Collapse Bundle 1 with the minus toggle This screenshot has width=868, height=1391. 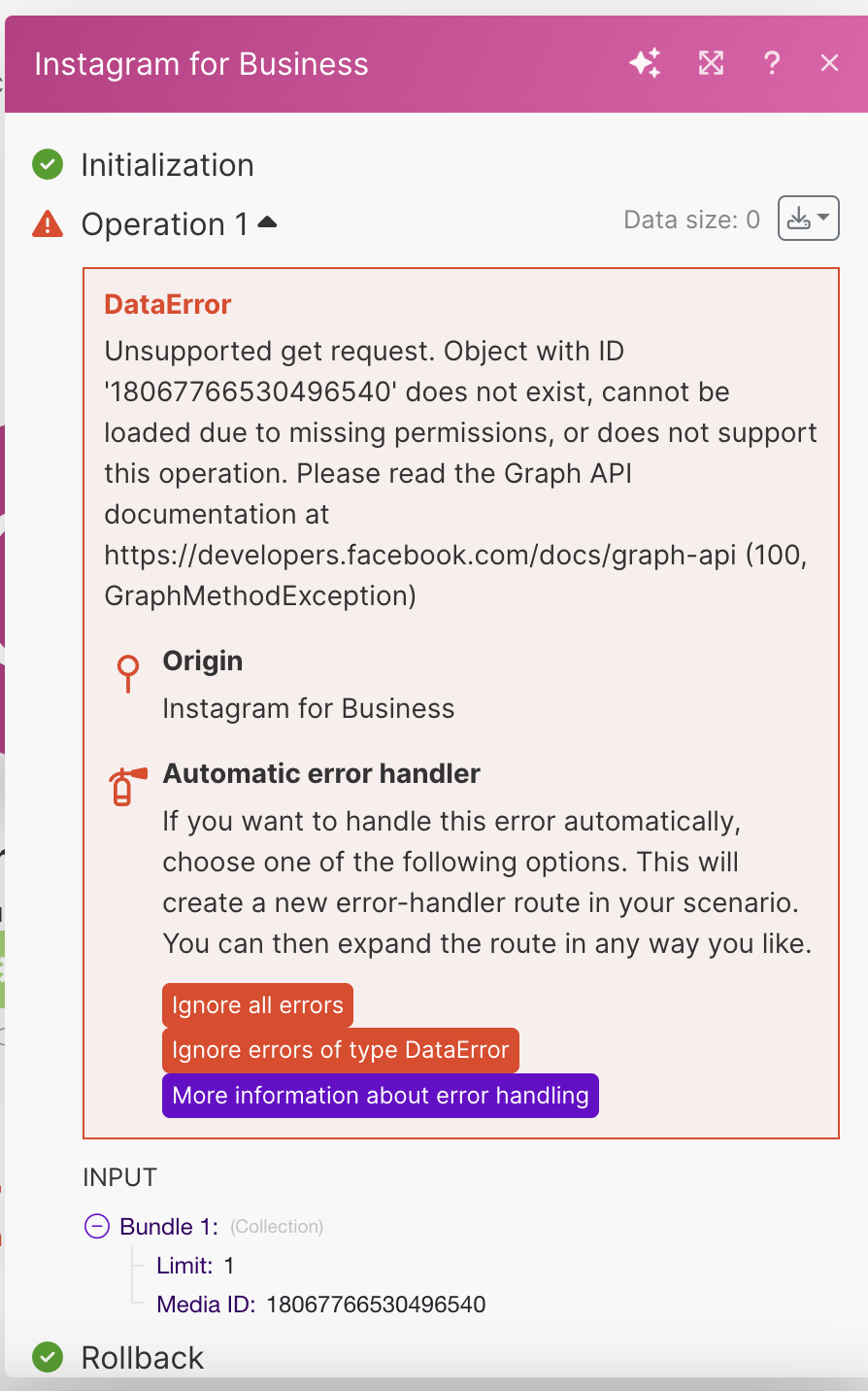(97, 1226)
